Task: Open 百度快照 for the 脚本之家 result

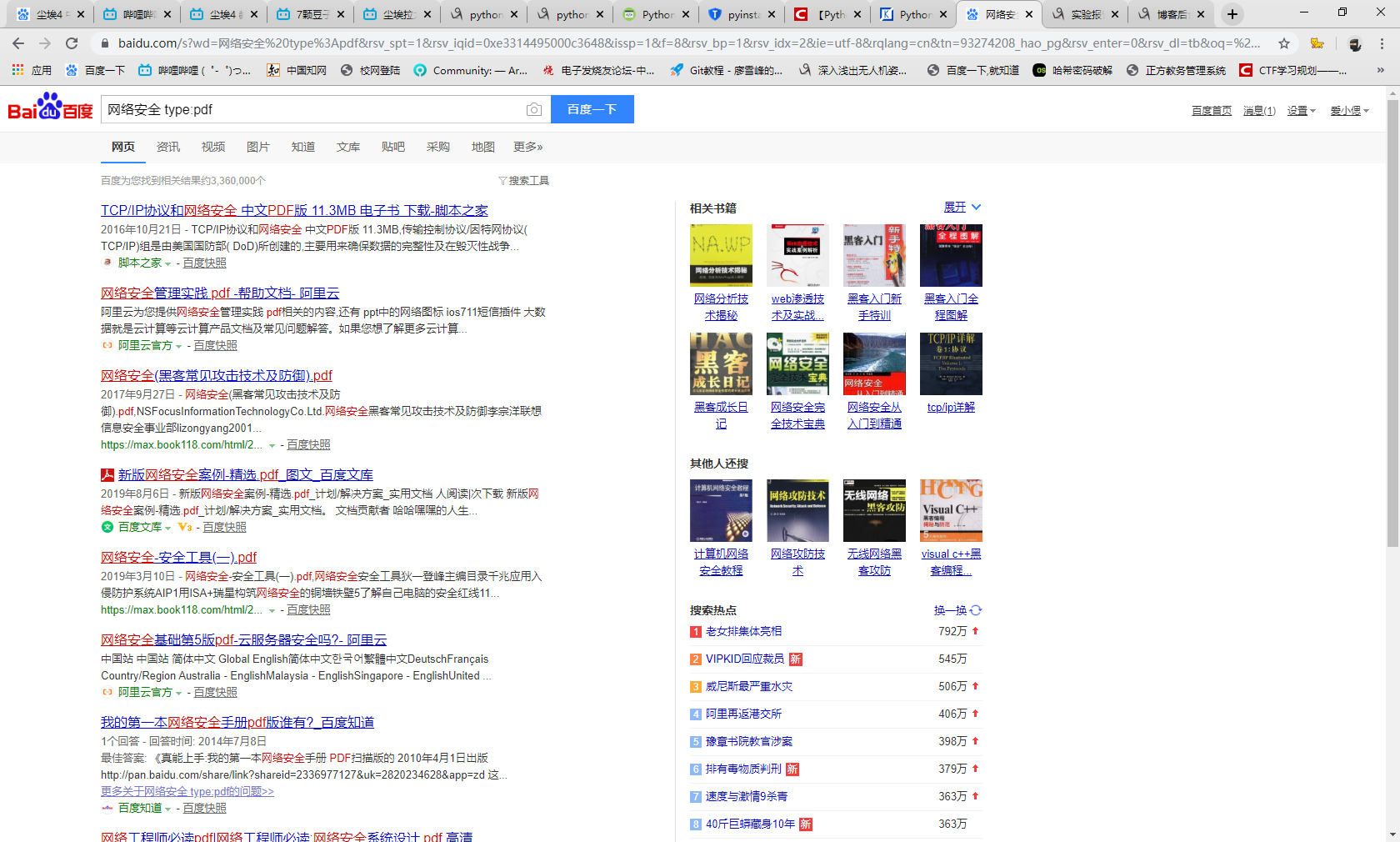Action: tap(204, 263)
